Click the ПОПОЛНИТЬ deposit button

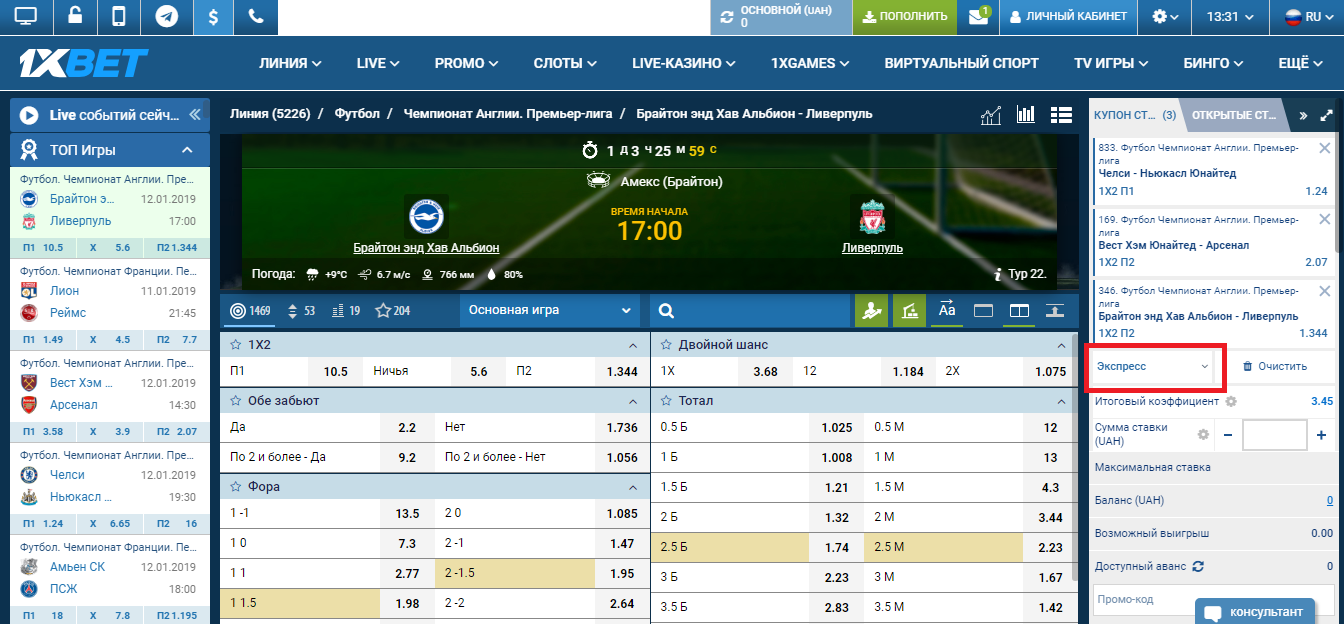(905, 17)
